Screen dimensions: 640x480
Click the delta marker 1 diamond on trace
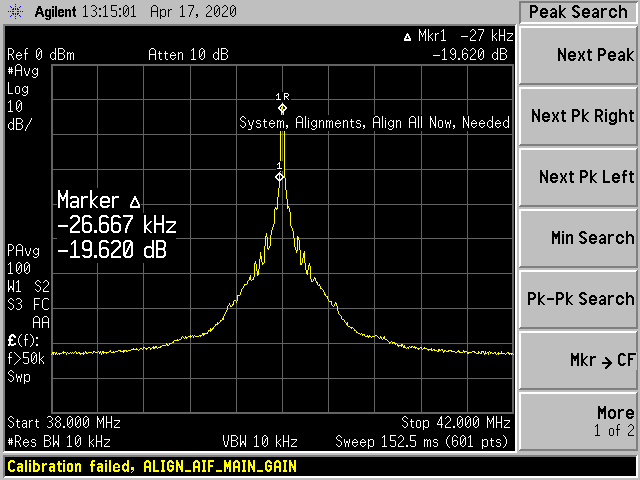coord(280,177)
